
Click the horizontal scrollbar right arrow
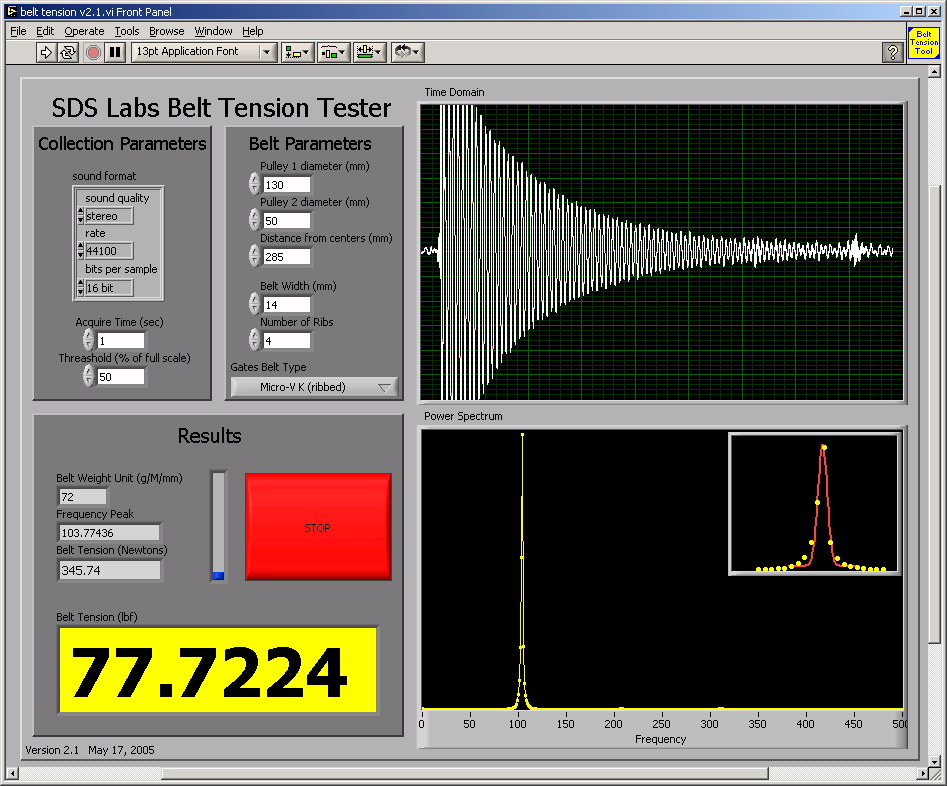[922, 773]
